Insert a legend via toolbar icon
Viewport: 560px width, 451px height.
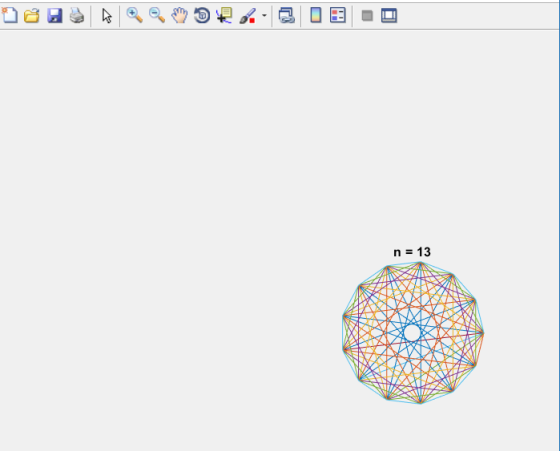point(338,15)
